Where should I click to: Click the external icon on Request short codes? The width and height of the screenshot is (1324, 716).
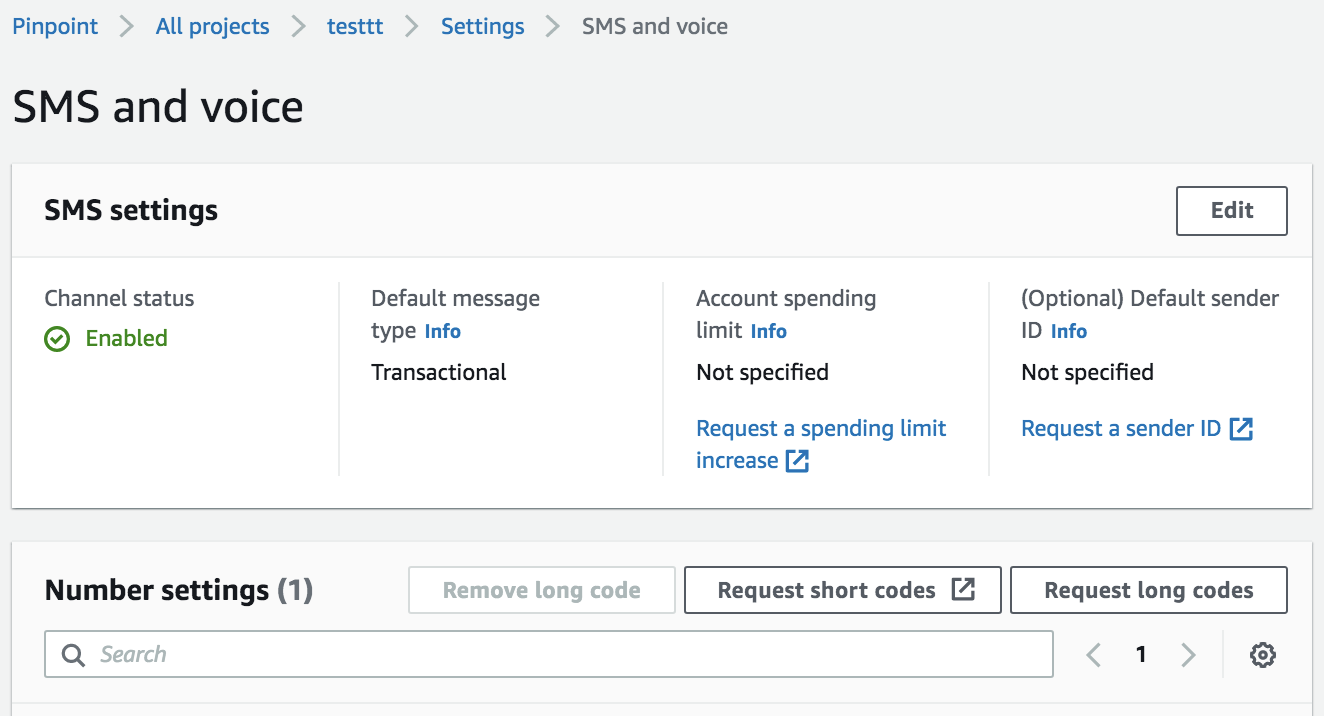point(963,590)
